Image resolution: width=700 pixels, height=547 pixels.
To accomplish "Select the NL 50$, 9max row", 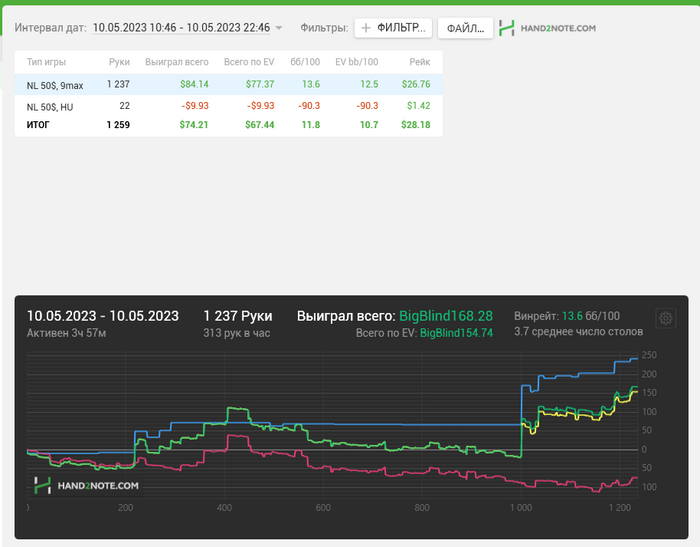I will click(x=229, y=84).
